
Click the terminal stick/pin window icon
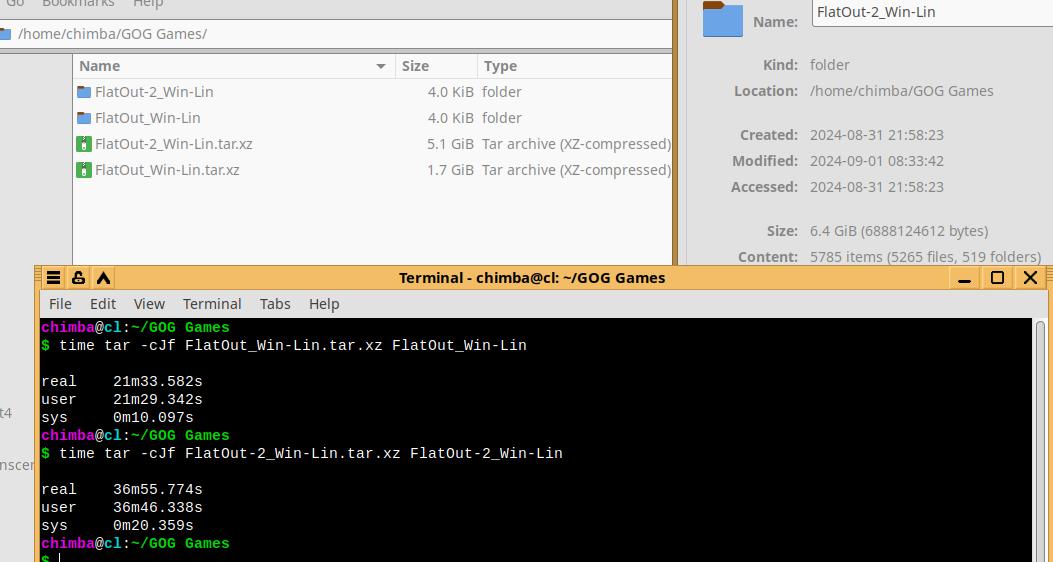point(78,278)
